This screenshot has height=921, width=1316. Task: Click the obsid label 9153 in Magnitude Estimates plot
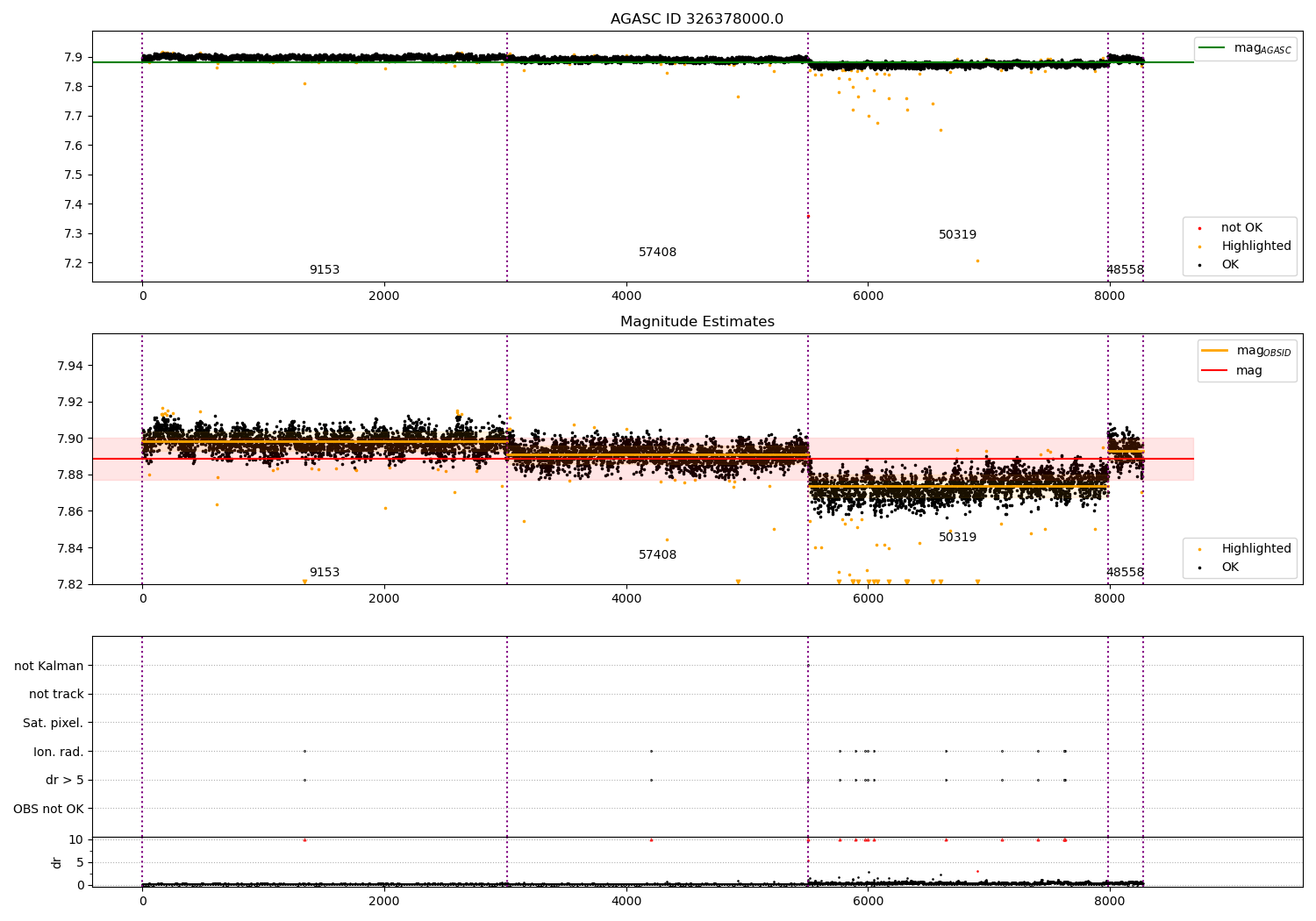point(325,573)
